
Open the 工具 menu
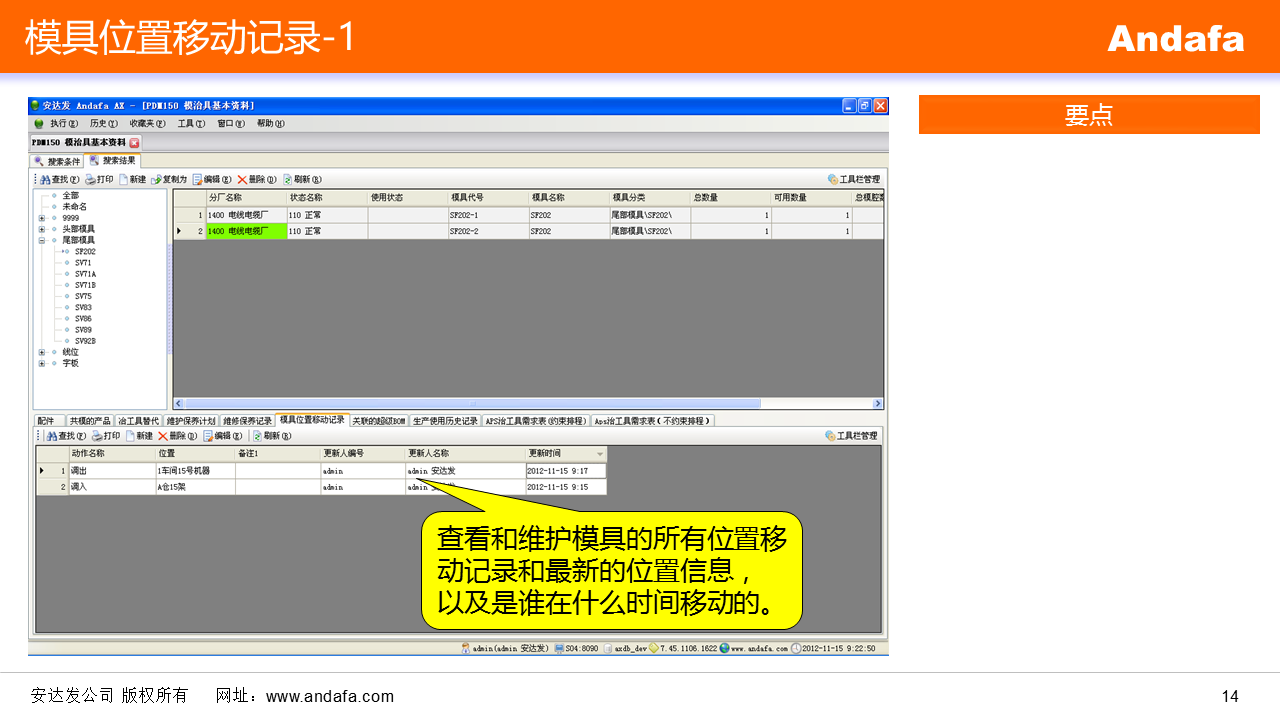190,123
